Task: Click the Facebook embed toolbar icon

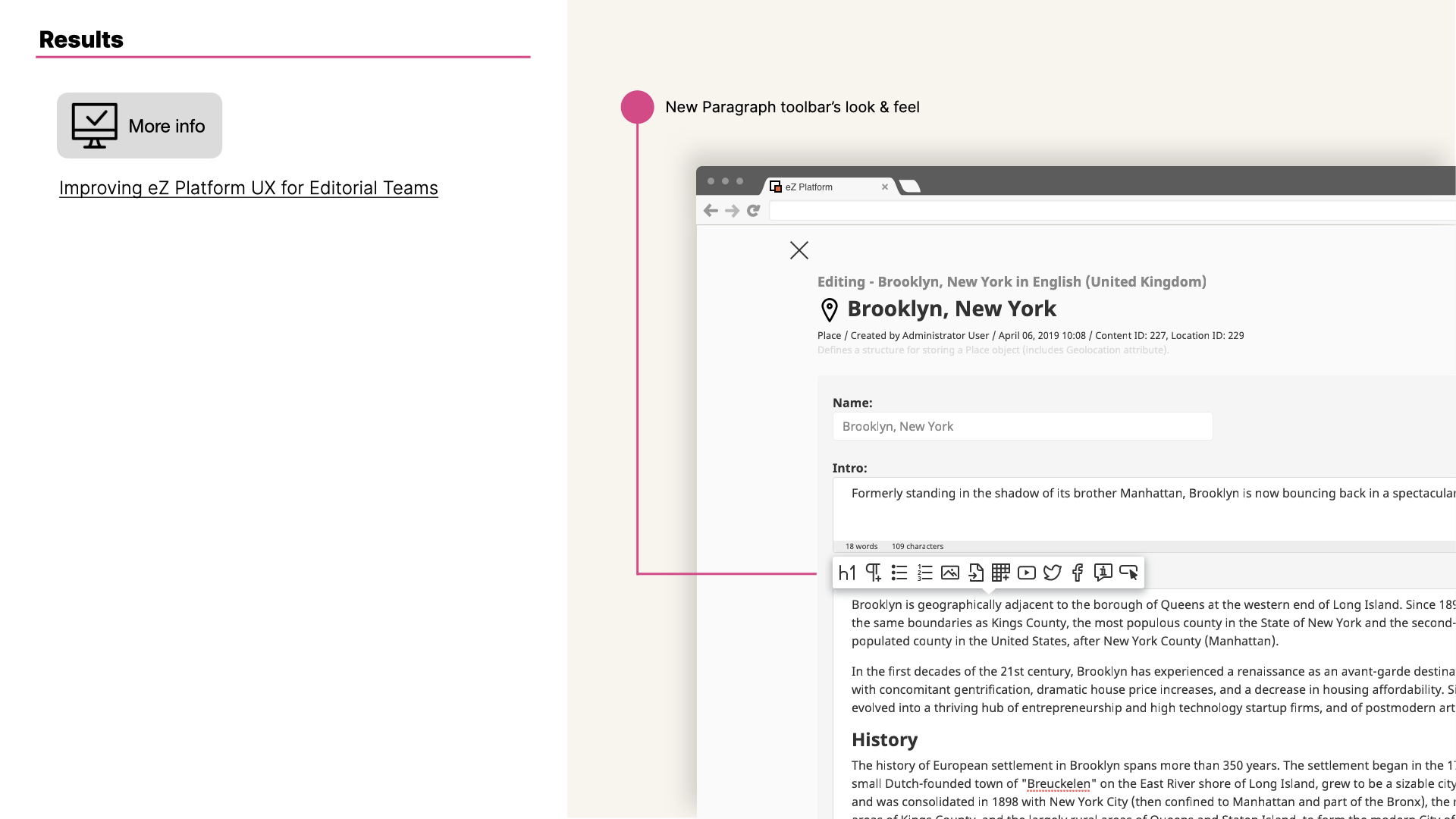Action: [1077, 572]
